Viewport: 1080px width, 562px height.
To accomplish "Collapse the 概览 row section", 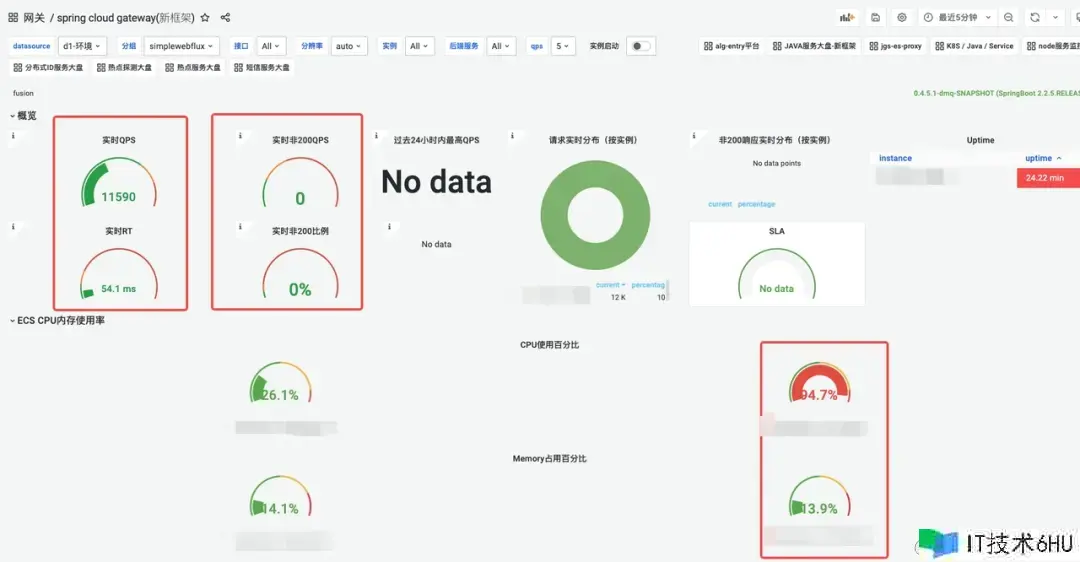I will (26, 116).
